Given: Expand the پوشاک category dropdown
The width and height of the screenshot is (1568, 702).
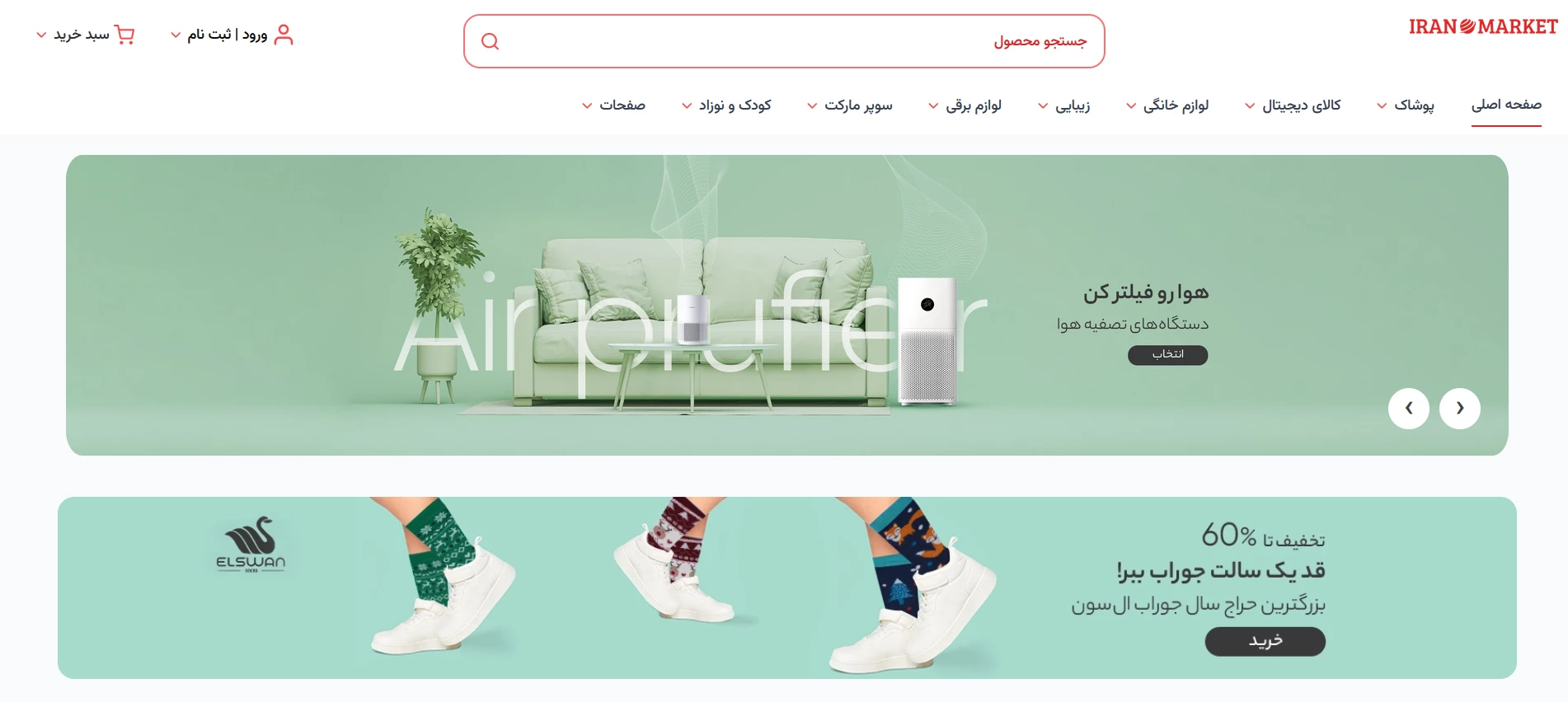Looking at the screenshot, I should point(1406,105).
